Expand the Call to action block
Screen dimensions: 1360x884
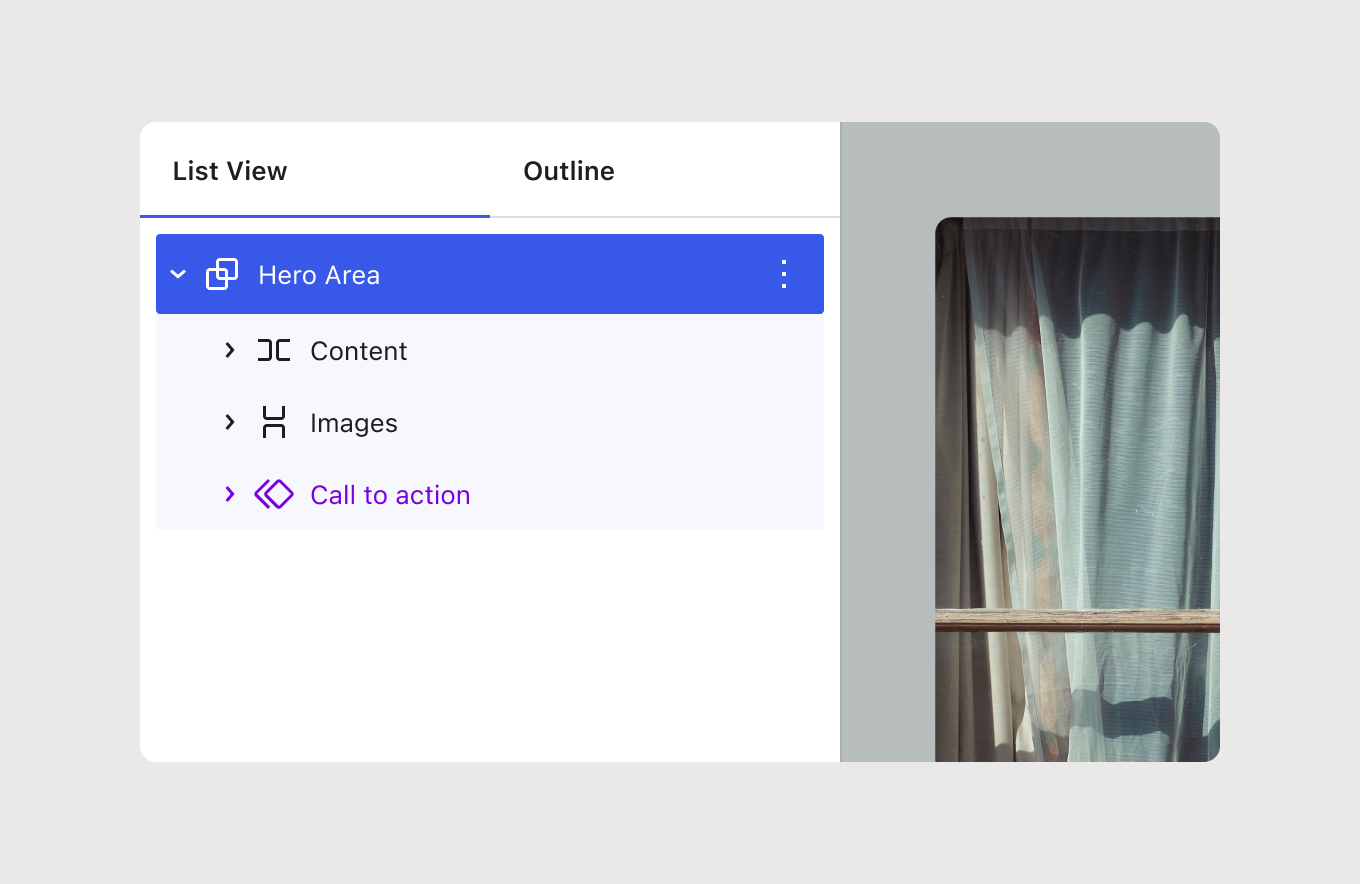(x=229, y=494)
